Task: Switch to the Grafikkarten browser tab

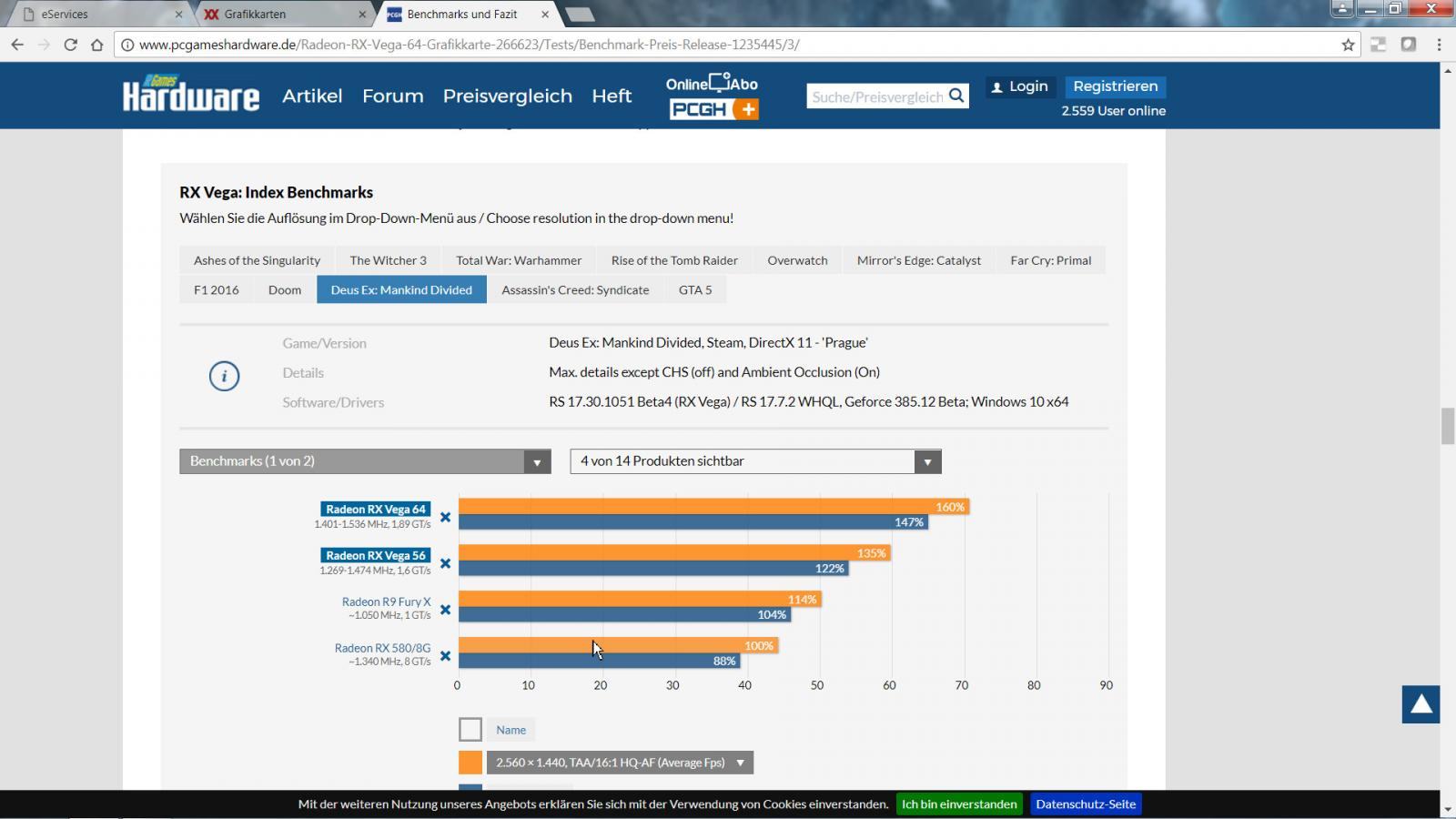Action: (285, 15)
